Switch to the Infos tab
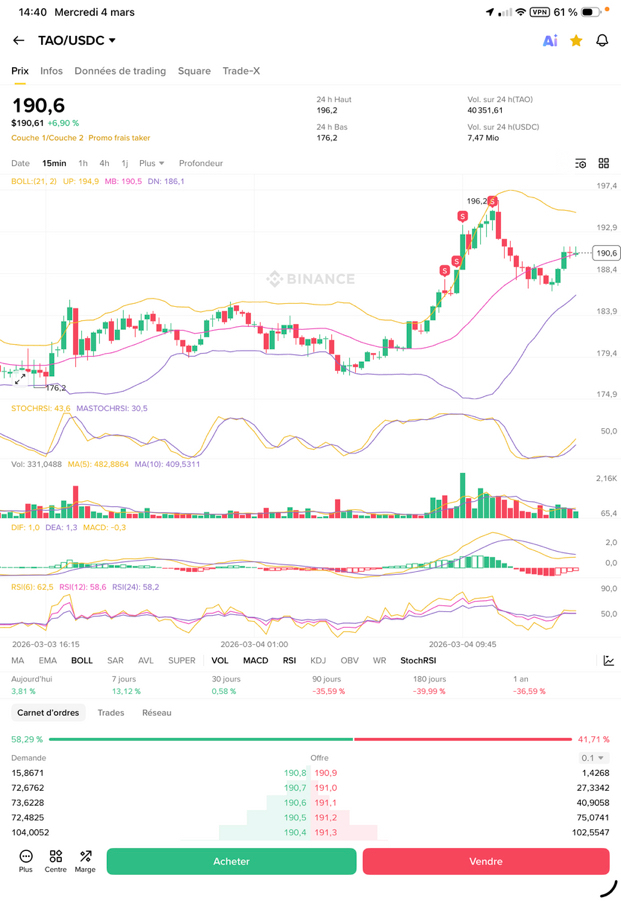621x901 pixels. coord(51,71)
